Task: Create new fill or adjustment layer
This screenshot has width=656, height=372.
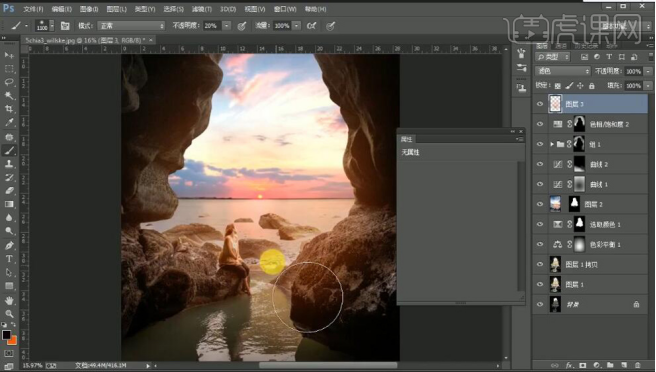Action: point(597,365)
